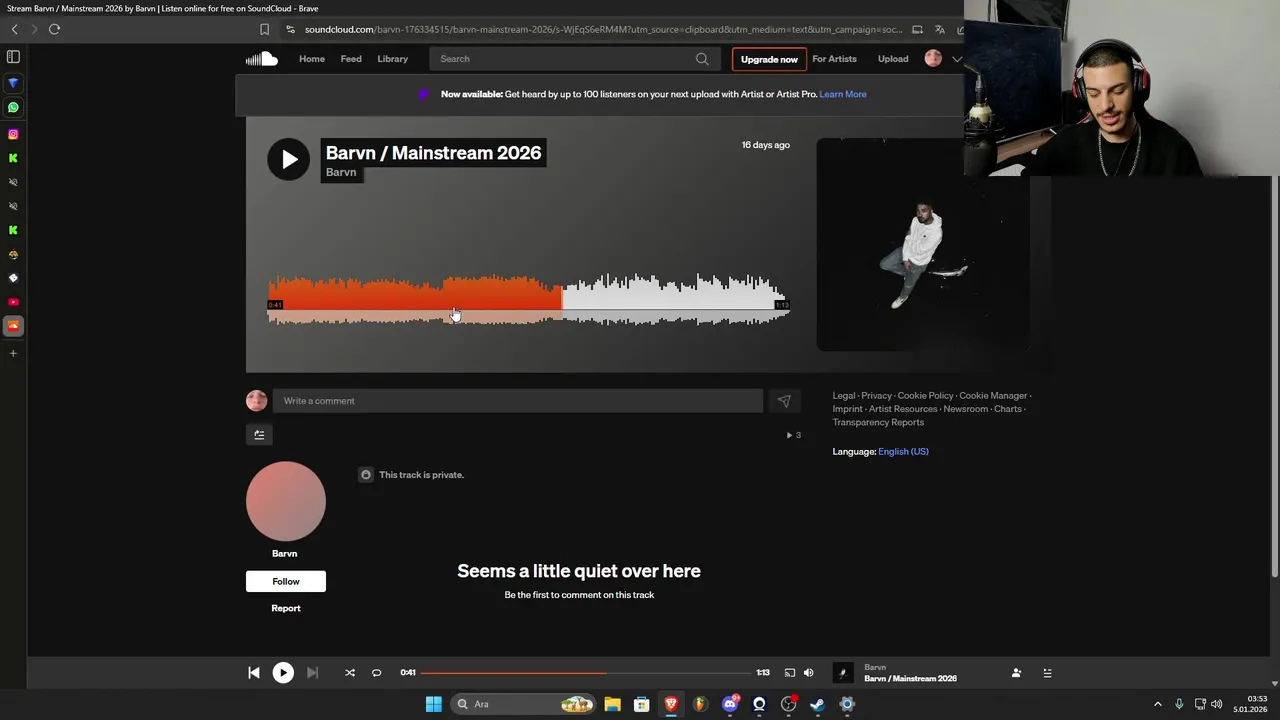Skip to previous track

point(254,673)
